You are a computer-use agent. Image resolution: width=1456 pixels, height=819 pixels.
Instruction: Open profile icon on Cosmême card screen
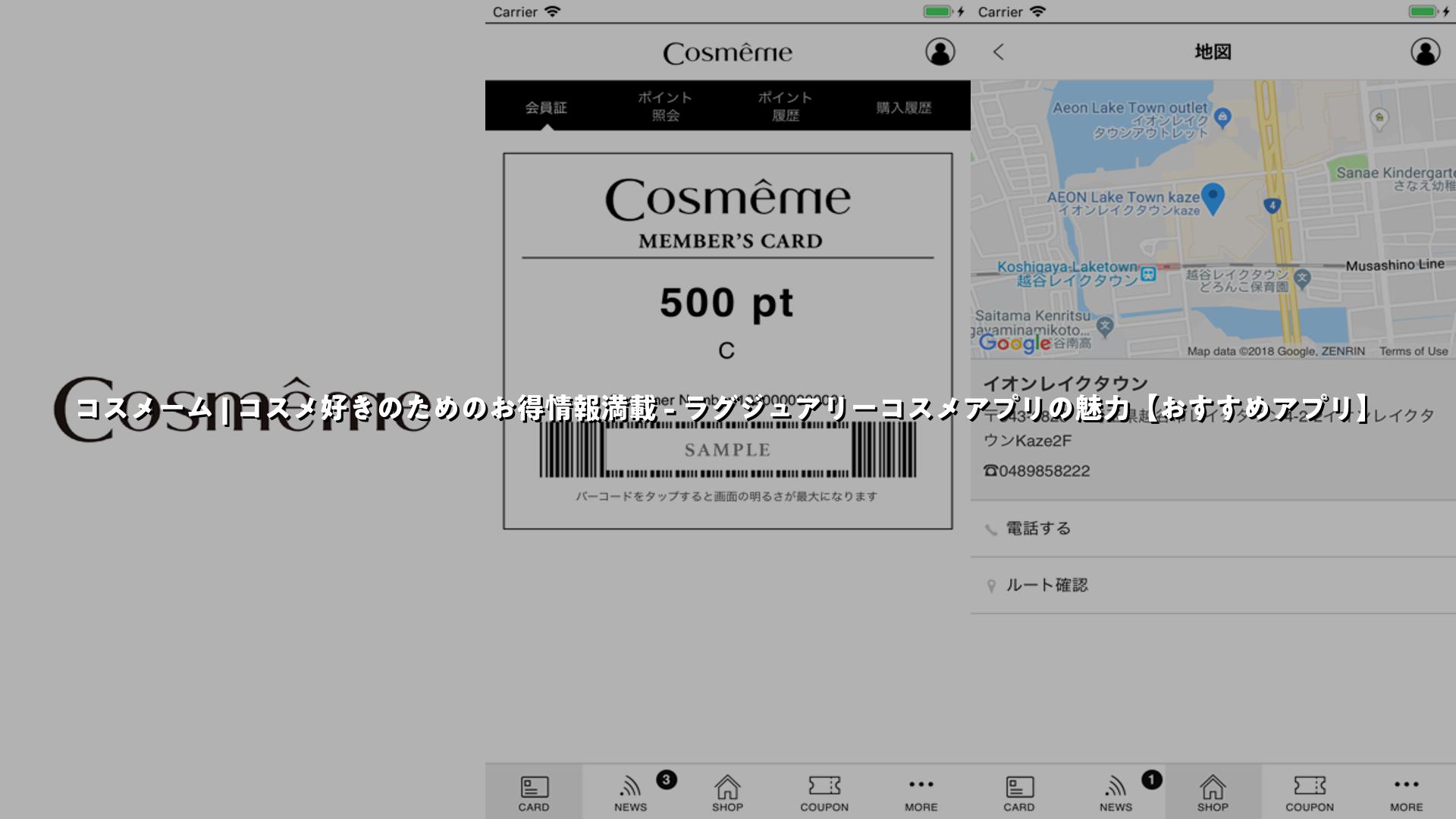tap(940, 52)
